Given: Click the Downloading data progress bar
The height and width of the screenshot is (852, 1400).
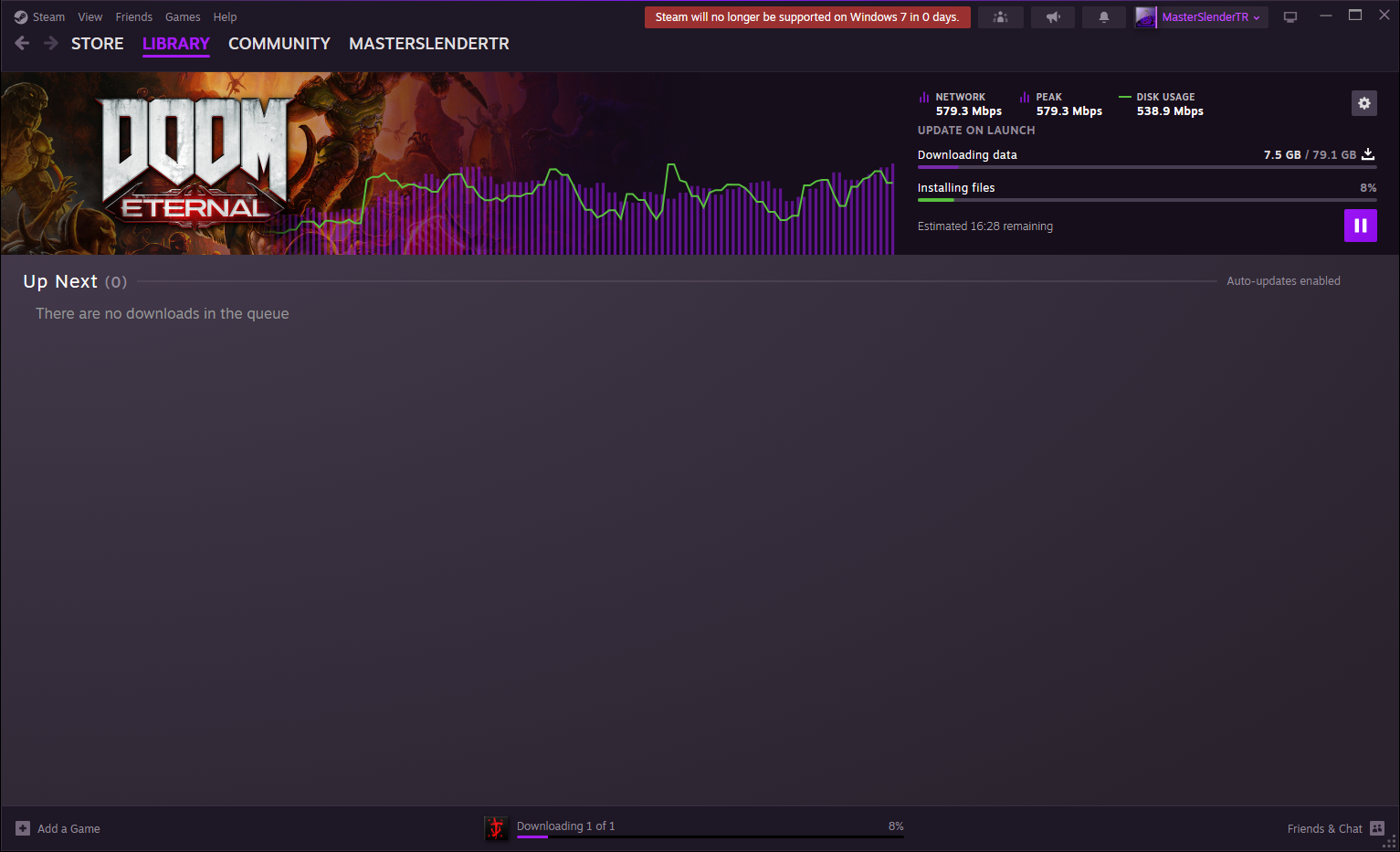Looking at the screenshot, I should pos(1147,167).
